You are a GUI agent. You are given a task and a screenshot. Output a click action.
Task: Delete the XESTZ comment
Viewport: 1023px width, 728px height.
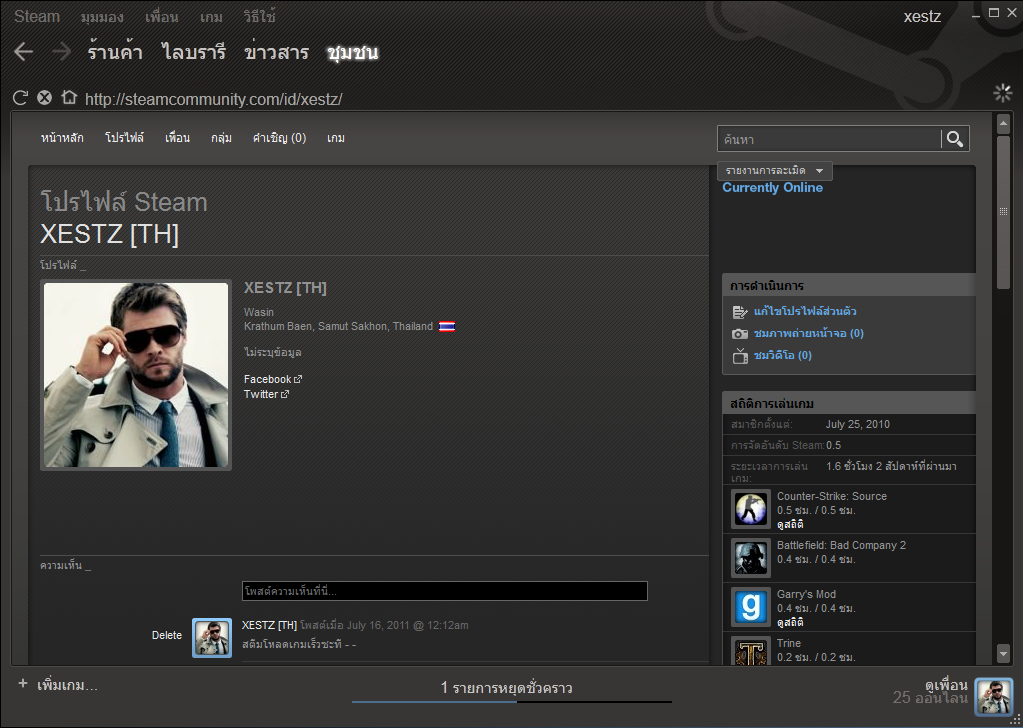coord(167,635)
